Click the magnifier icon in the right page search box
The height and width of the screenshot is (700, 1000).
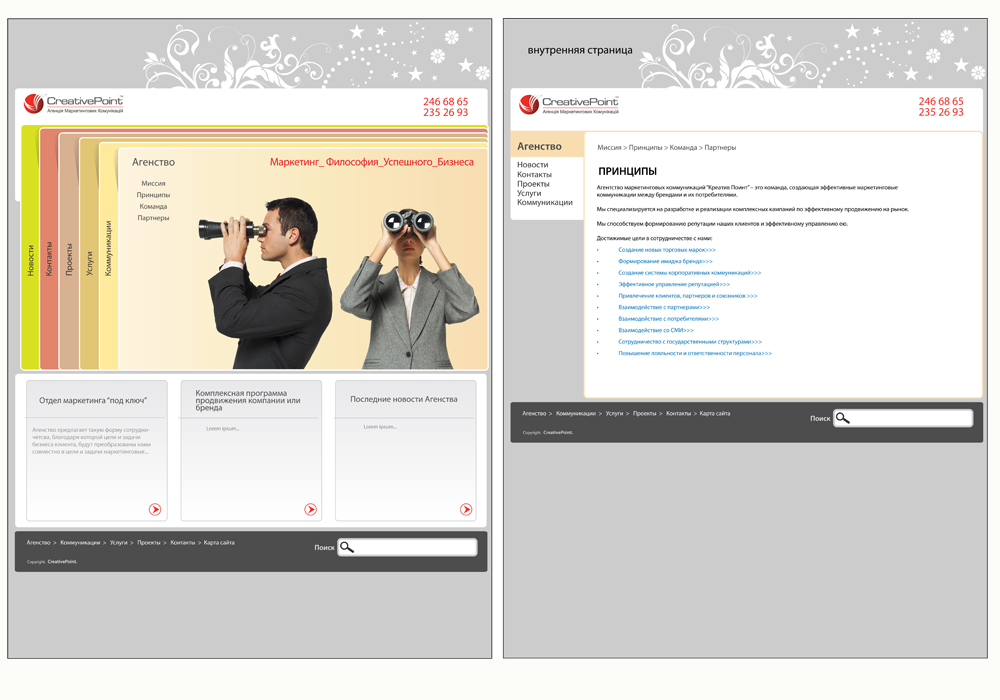842,418
